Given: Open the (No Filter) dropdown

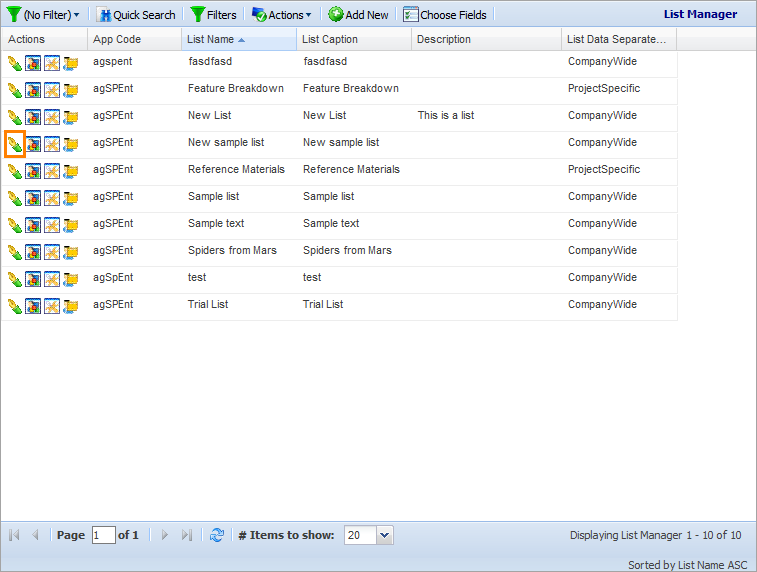Looking at the screenshot, I should (x=43, y=15).
